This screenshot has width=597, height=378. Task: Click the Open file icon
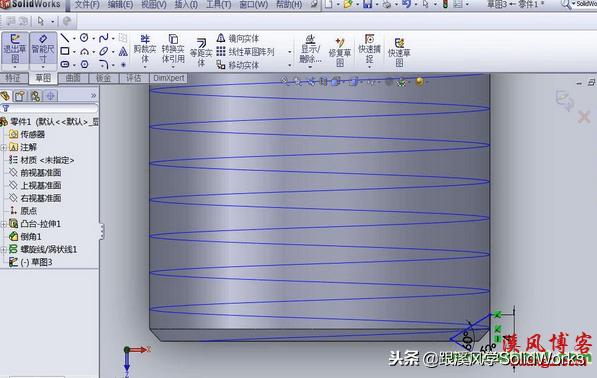pyautogui.click(x=347, y=4)
